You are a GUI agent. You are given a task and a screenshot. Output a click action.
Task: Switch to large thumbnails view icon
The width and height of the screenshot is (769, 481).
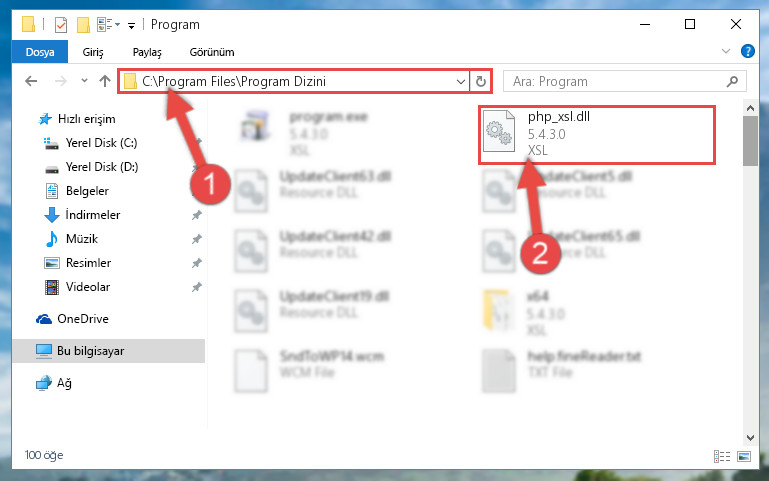click(x=744, y=456)
